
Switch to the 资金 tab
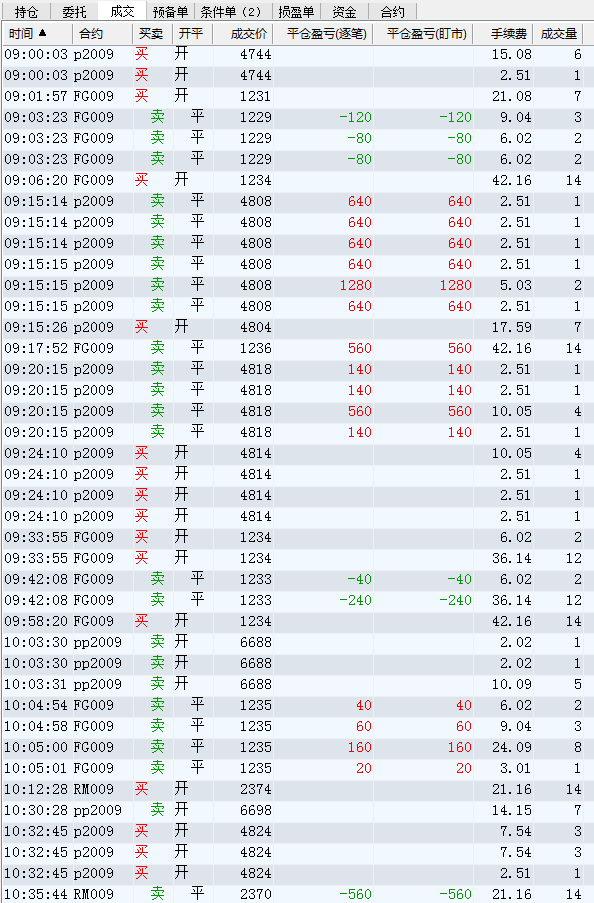click(x=344, y=12)
